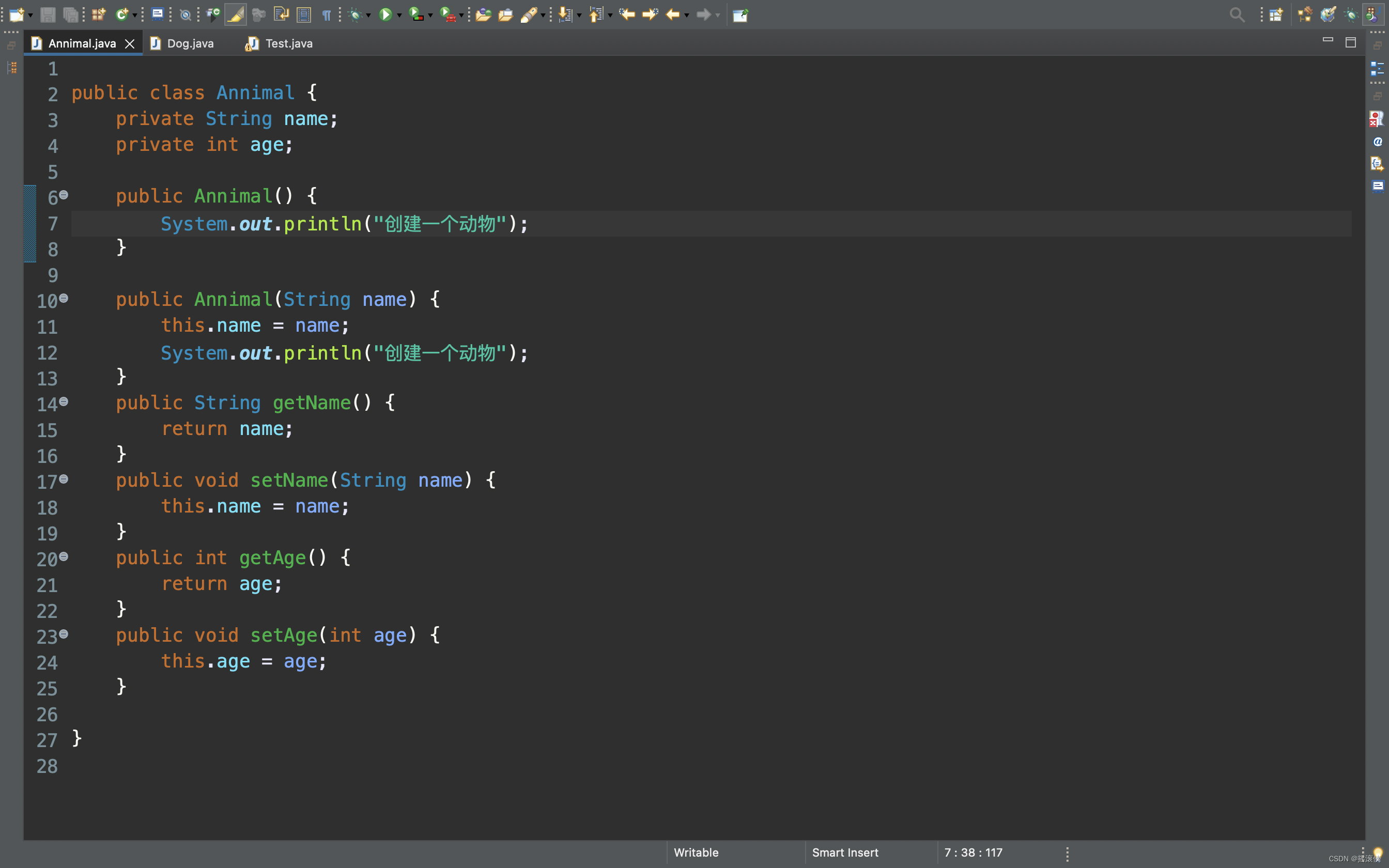
Task: Place cursor on the println line 12
Action: (x=344, y=353)
